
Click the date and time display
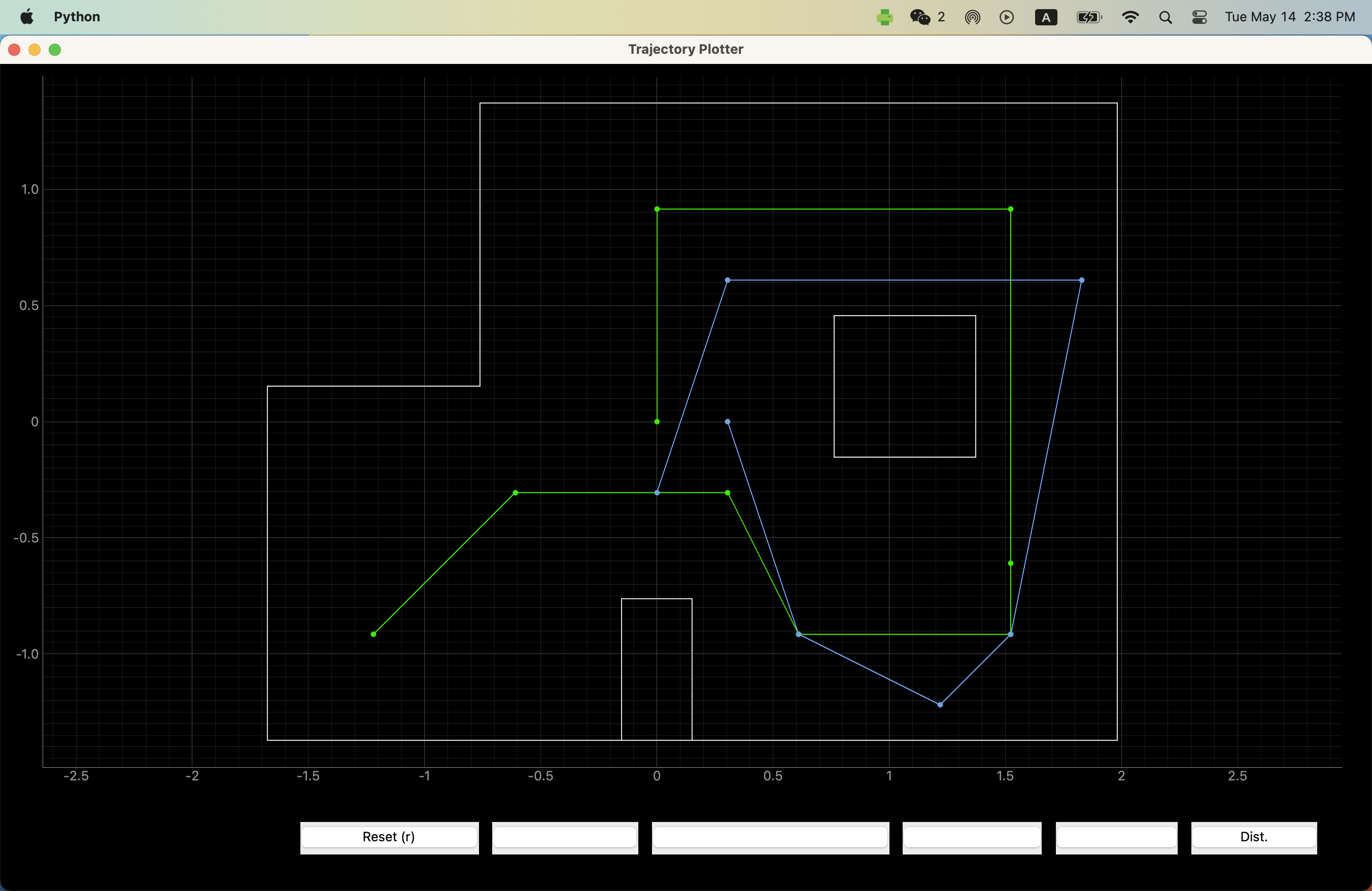tap(1290, 17)
